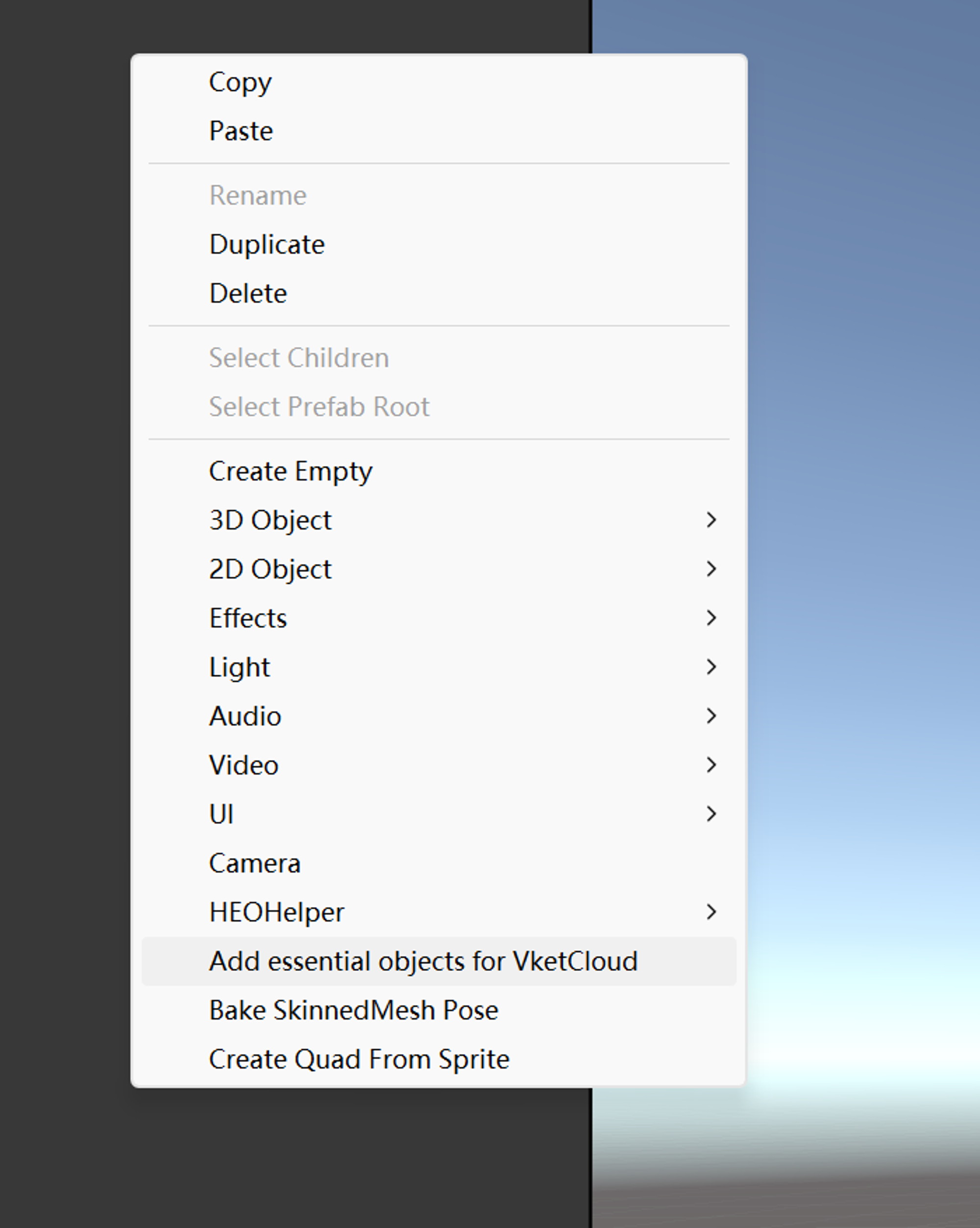The height and width of the screenshot is (1228, 980).
Task: Click the Delete menu item
Action: pyautogui.click(x=248, y=294)
